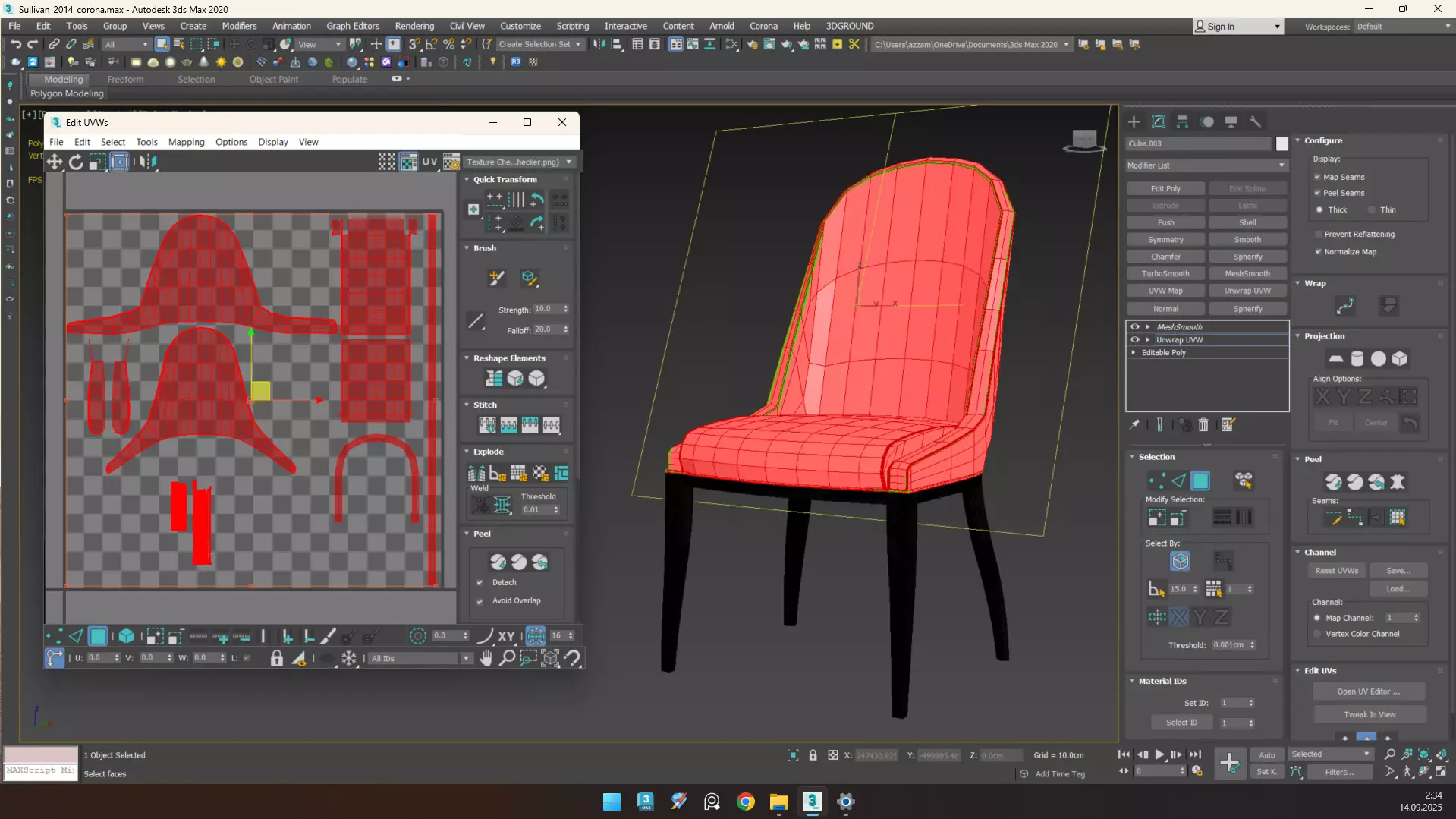
Task: Switch to the Object Paint ribbon tab
Action: [x=273, y=79]
